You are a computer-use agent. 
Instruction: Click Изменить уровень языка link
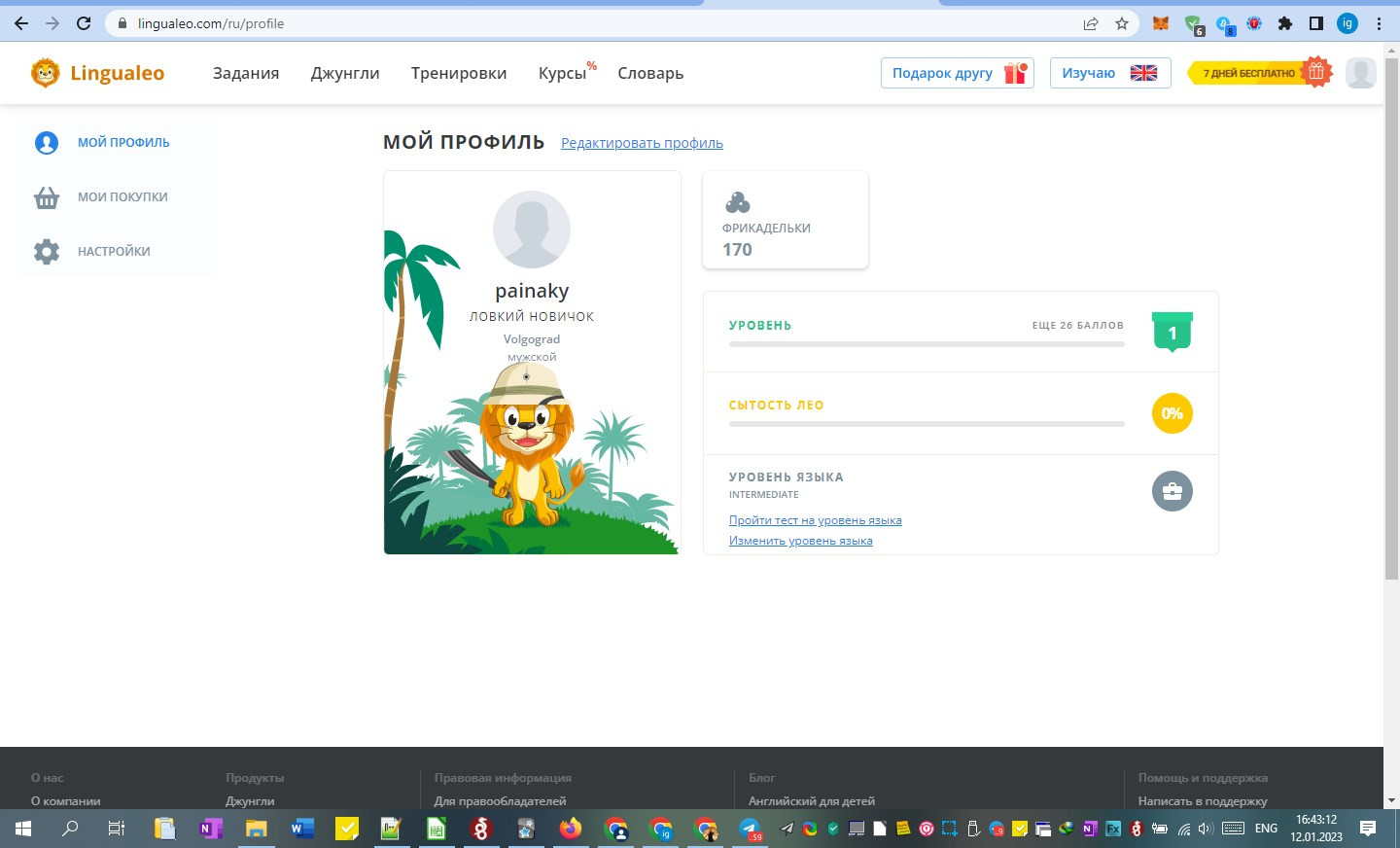tap(801, 541)
